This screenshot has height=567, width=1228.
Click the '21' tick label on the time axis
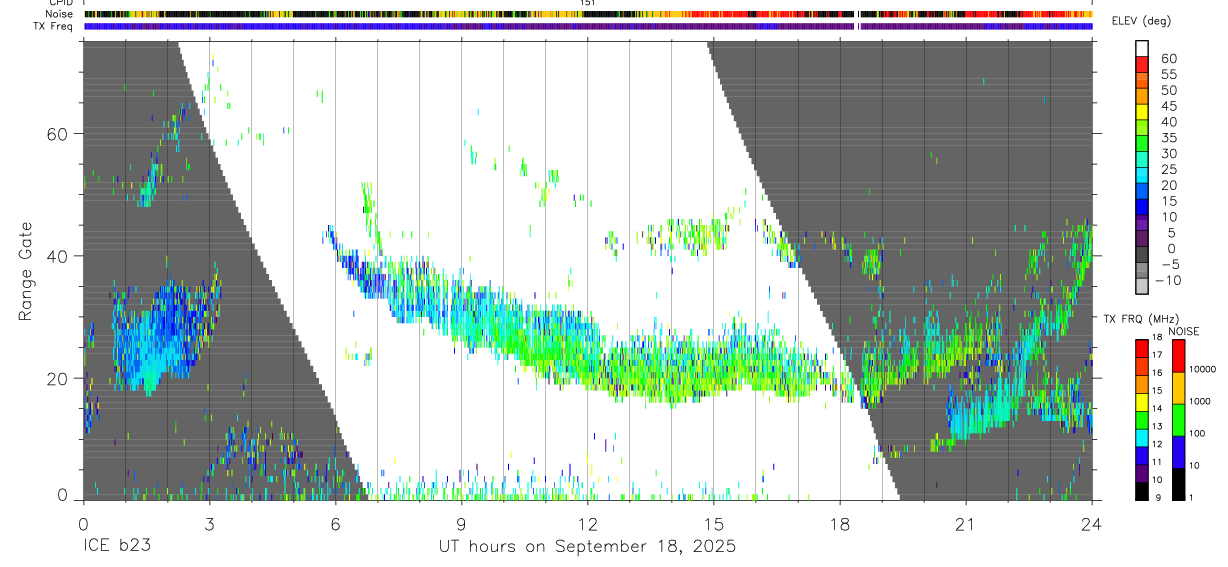coord(966,524)
